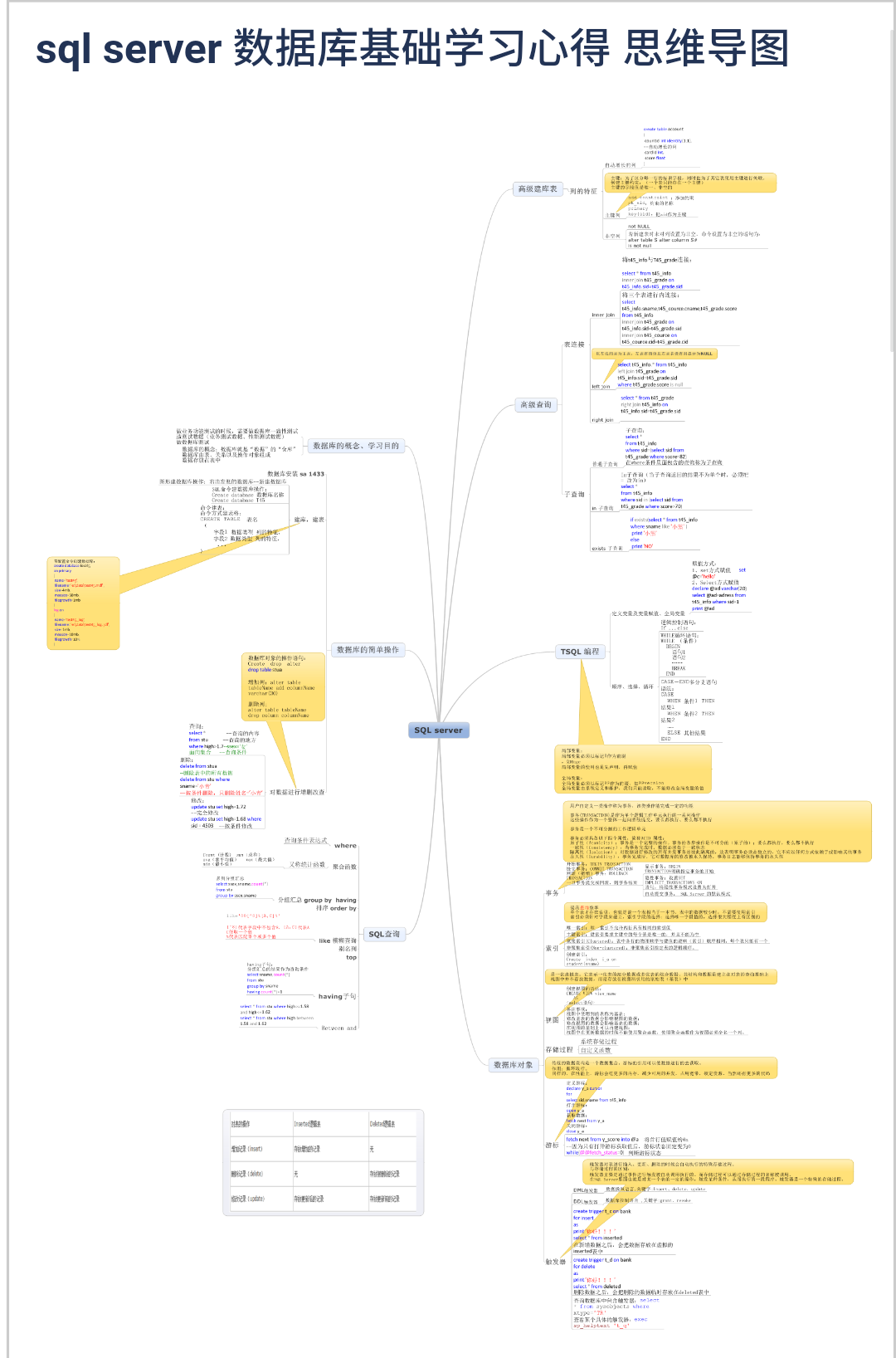Viewport: 896px width, 1358px height.
Task: Click the page title "sql server 数据库基础学习心得 思维导图"
Action: 412,48
